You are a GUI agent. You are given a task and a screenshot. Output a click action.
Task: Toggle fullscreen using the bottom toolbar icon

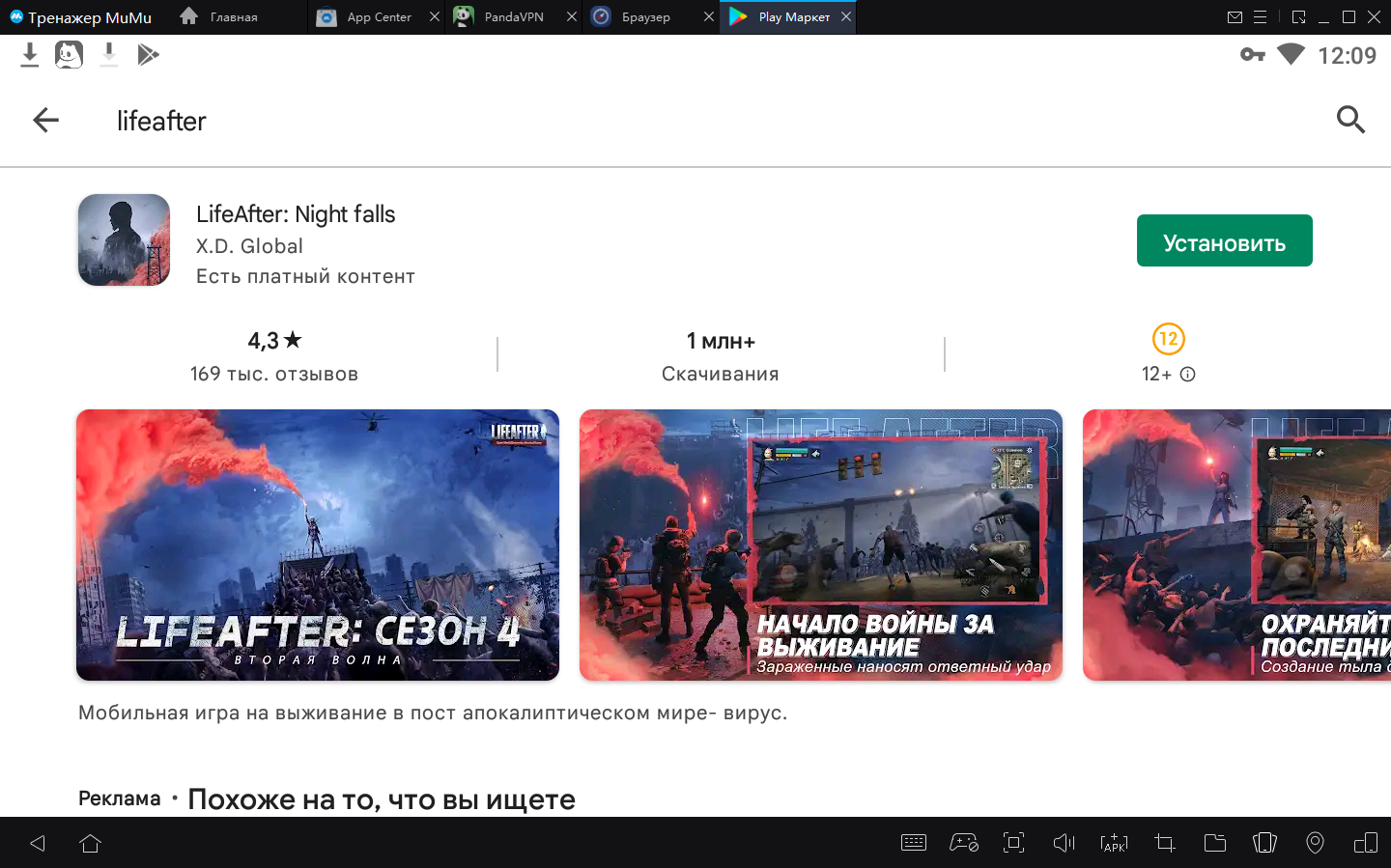(1013, 843)
